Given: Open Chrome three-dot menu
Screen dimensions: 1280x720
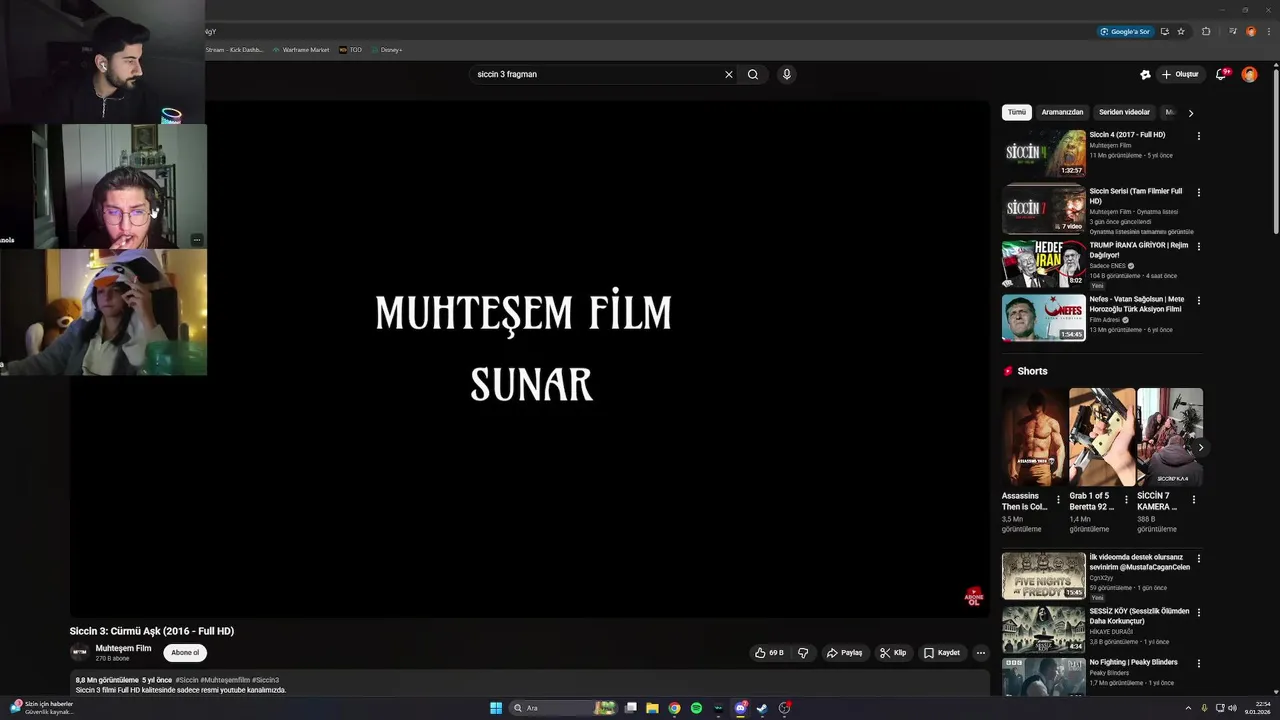Looking at the screenshot, I should (1267, 31).
